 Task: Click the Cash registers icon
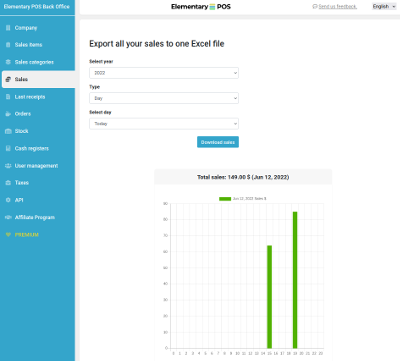(x=8, y=148)
